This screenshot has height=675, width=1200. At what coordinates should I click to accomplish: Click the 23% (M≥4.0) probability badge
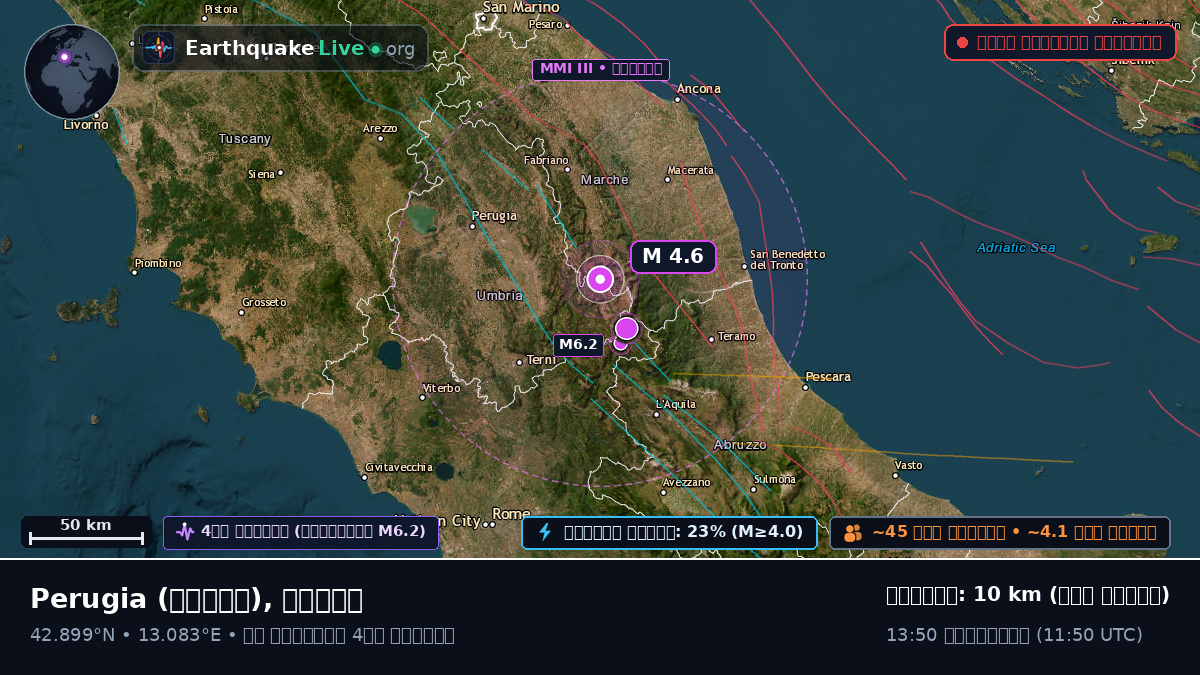(670, 532)
